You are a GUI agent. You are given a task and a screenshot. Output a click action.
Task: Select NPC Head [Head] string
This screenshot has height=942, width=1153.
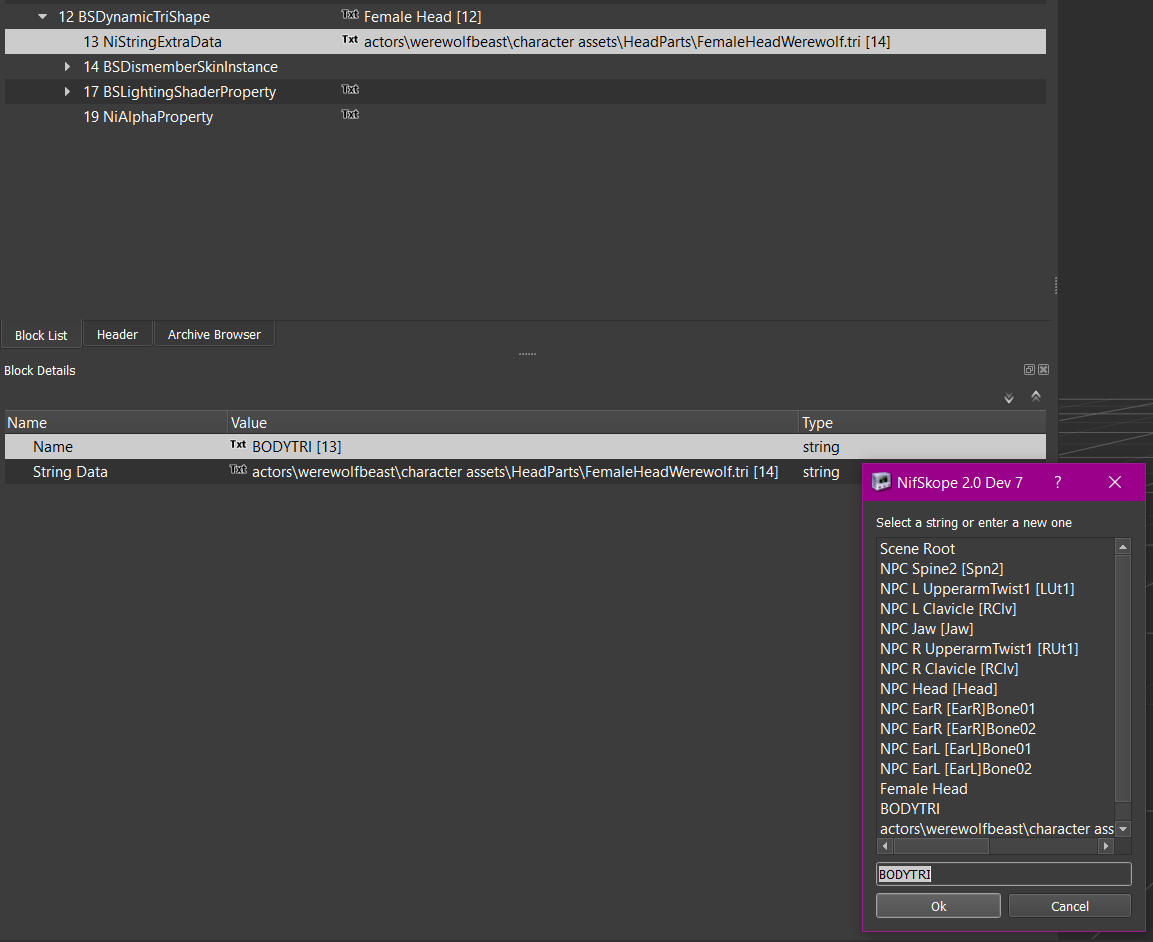939,689
